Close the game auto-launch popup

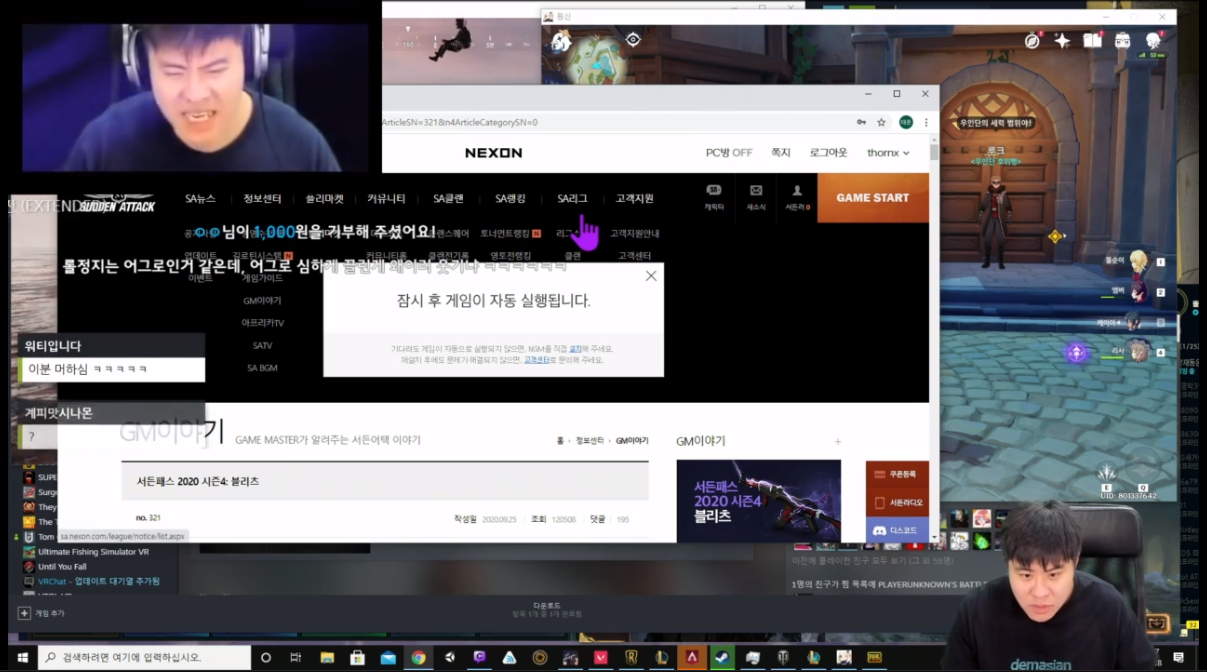coord(651,276)
